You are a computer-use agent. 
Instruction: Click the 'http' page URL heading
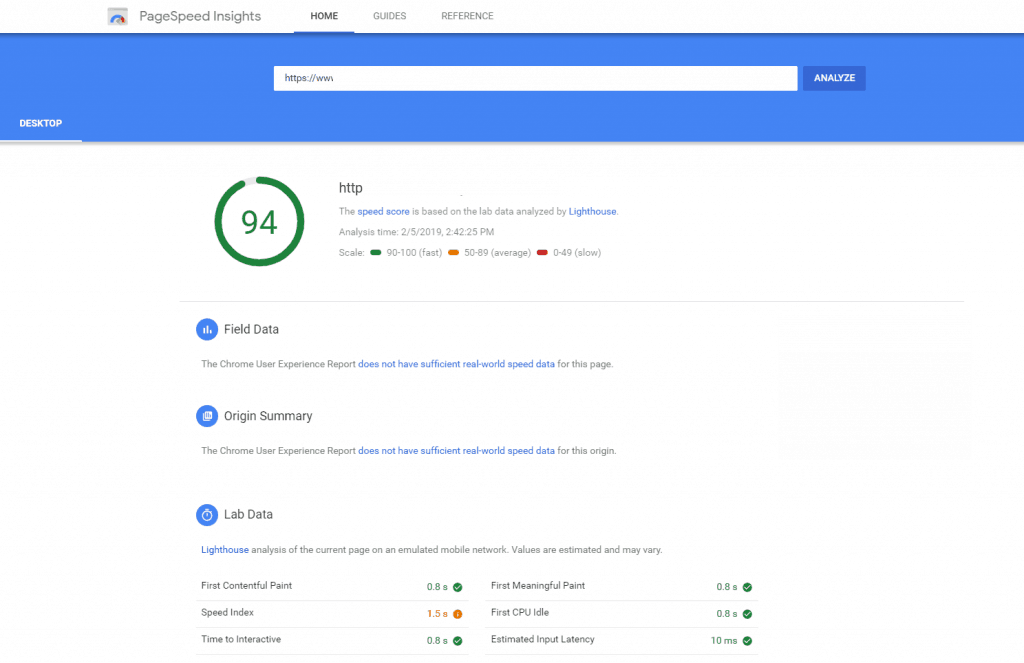coord(351,188)
